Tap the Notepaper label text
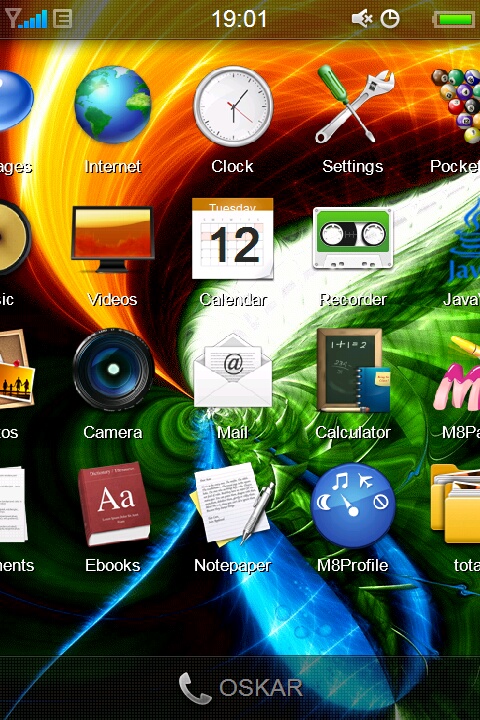 [x=232, y=566]
